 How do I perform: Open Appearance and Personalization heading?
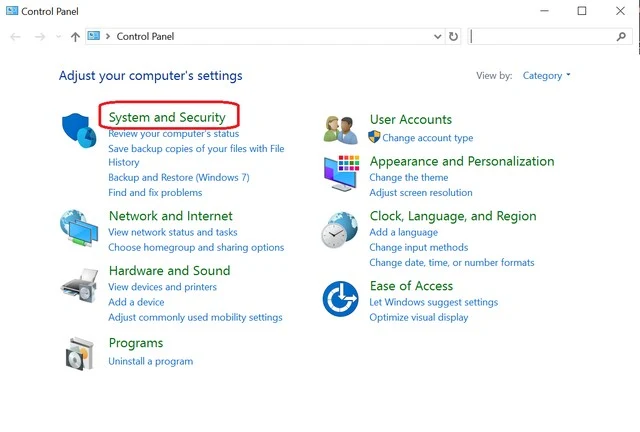pyautogui.click(x=462, y=161)
